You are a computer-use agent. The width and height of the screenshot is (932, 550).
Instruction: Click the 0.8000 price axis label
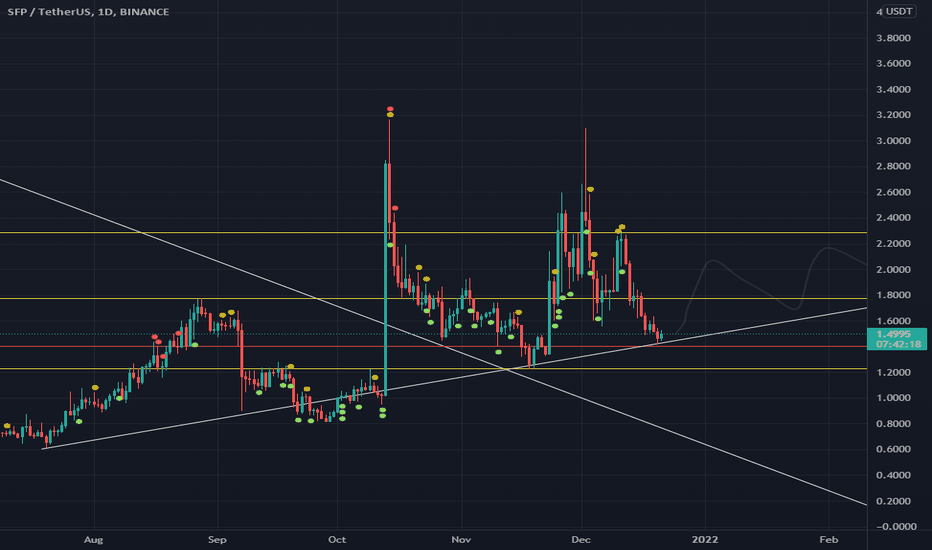pyautogui.click(x=893, y=424)
